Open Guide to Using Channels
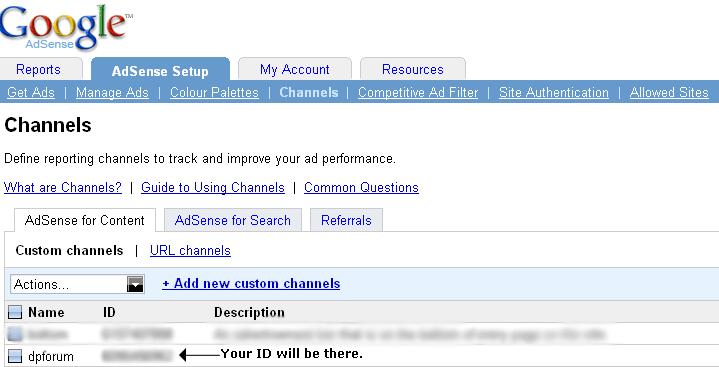 (x=213, y=187)
